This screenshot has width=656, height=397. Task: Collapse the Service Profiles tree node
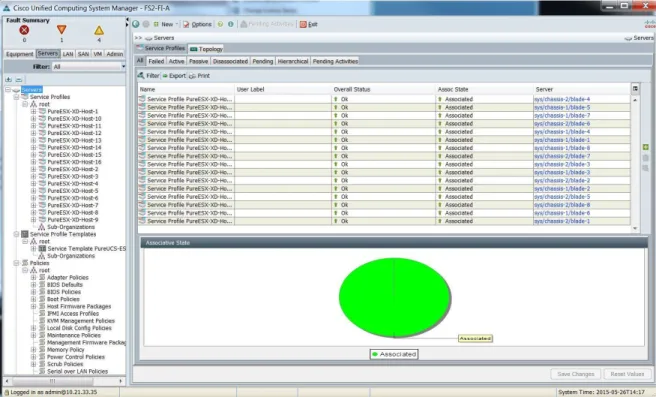click(x=16, y=97)
